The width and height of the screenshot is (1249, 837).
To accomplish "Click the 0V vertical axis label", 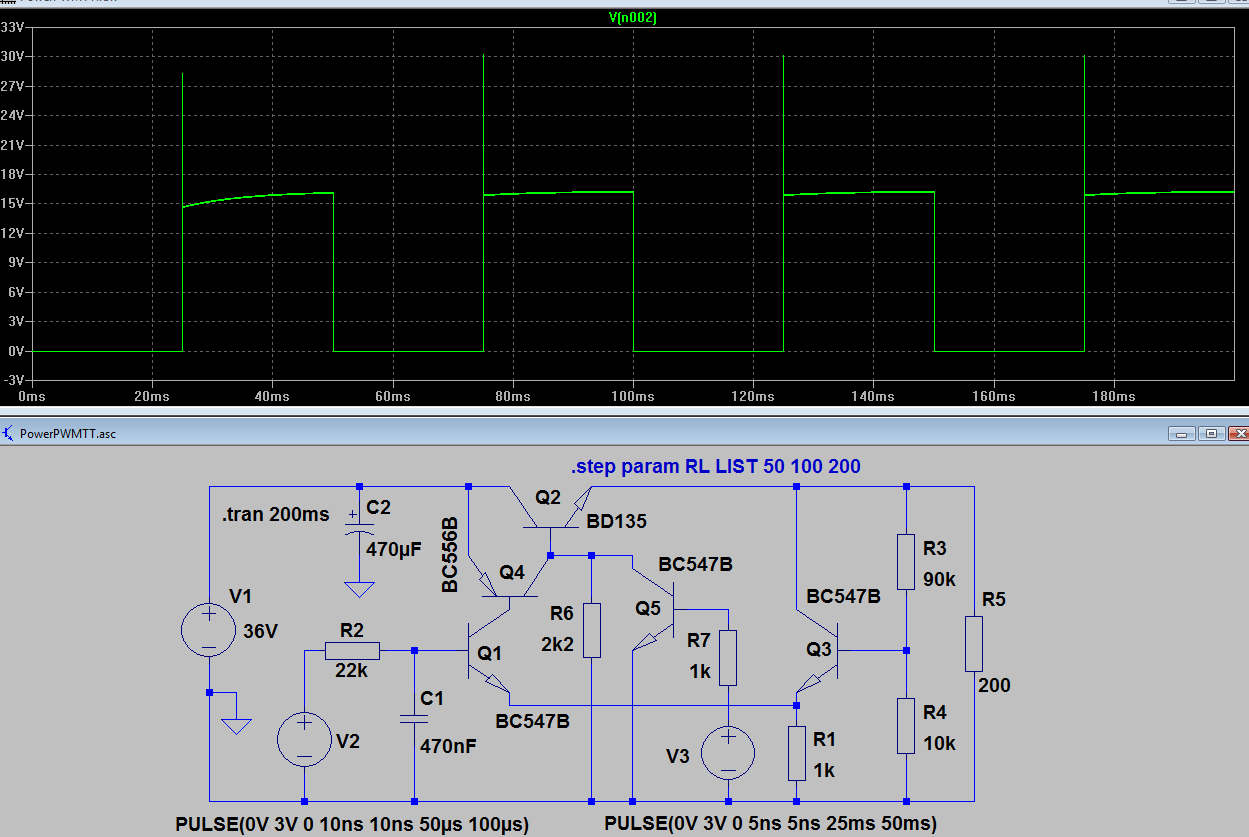I will click(15, 351).
